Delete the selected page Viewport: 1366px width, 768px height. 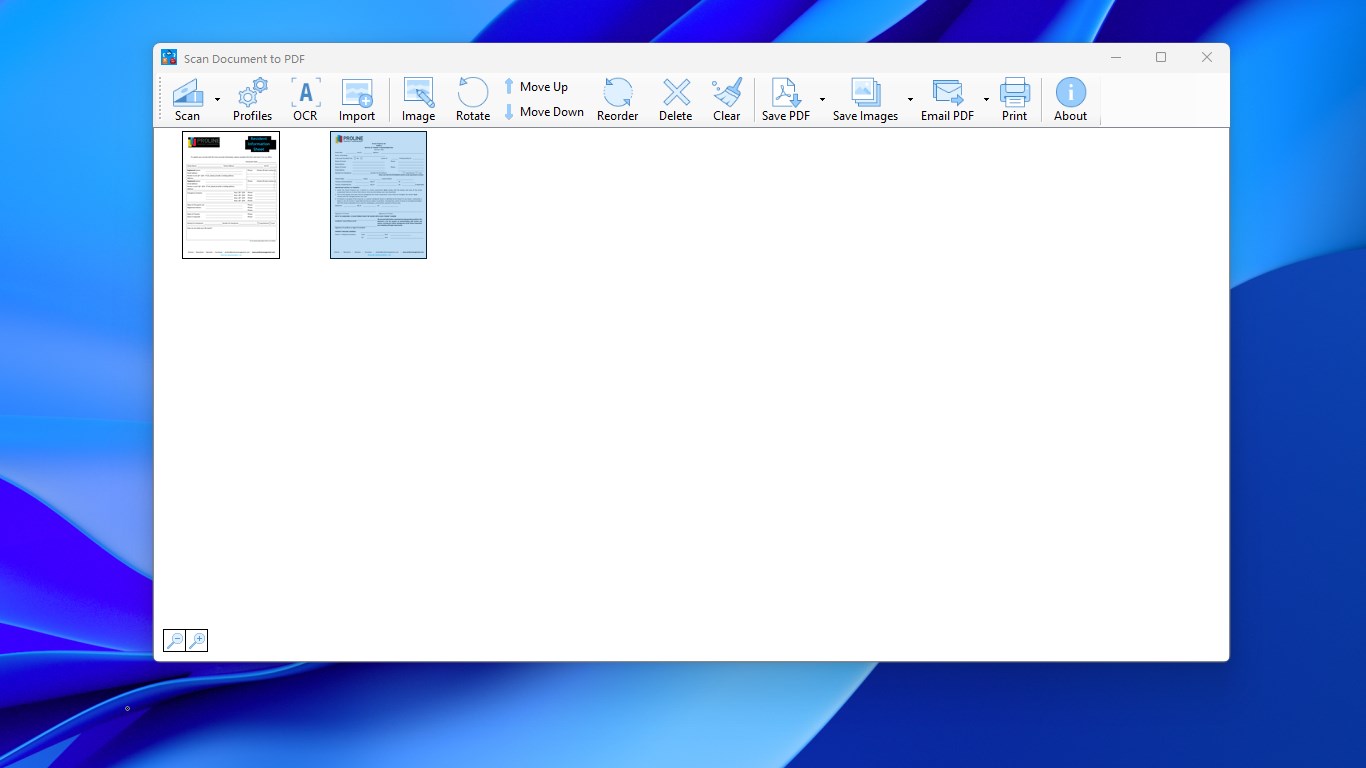(x=675, y=98)
